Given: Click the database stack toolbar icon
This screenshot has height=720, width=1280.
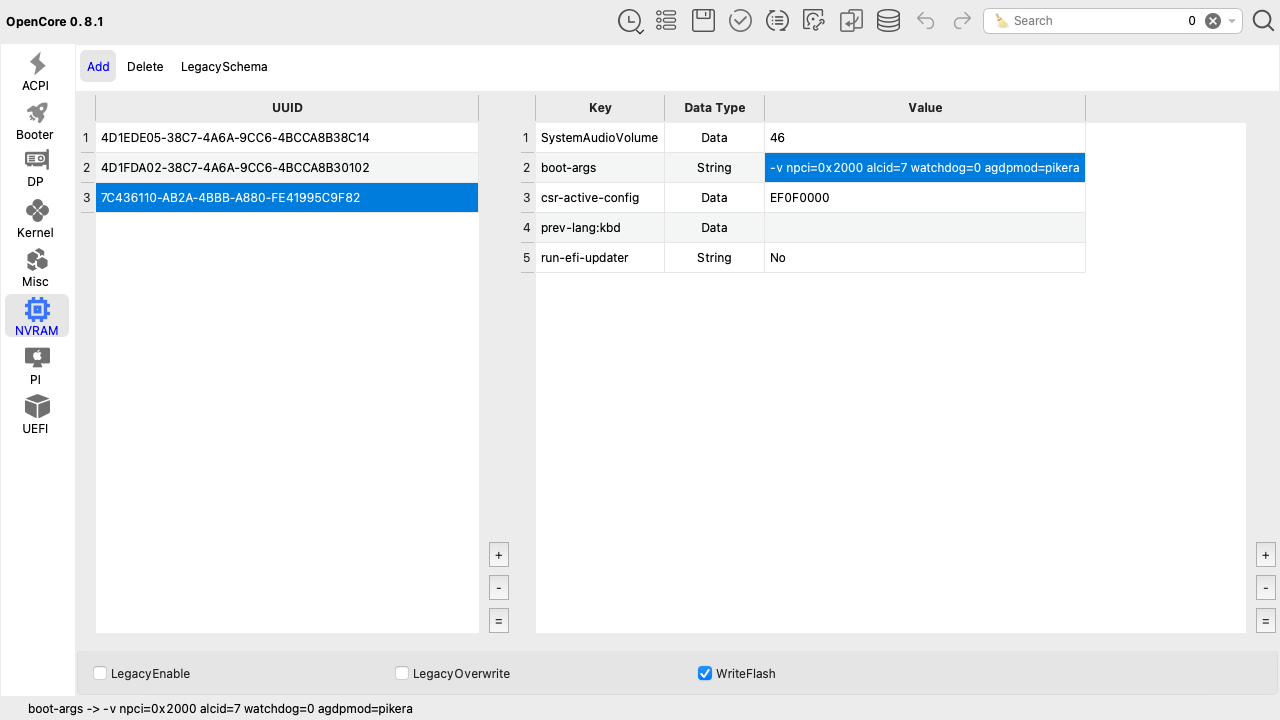Looking at the screenshot, I should 888,21.
